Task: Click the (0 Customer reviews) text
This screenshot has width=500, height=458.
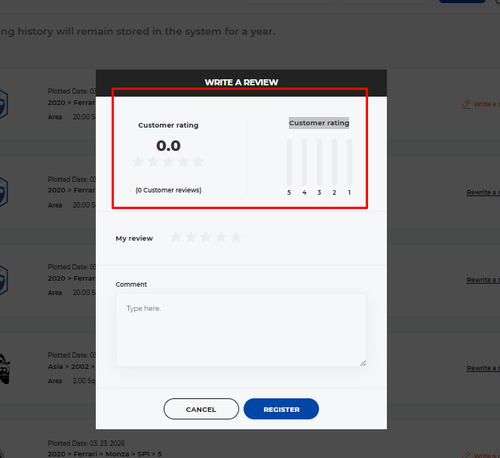Action: click(x=168, y=190)
